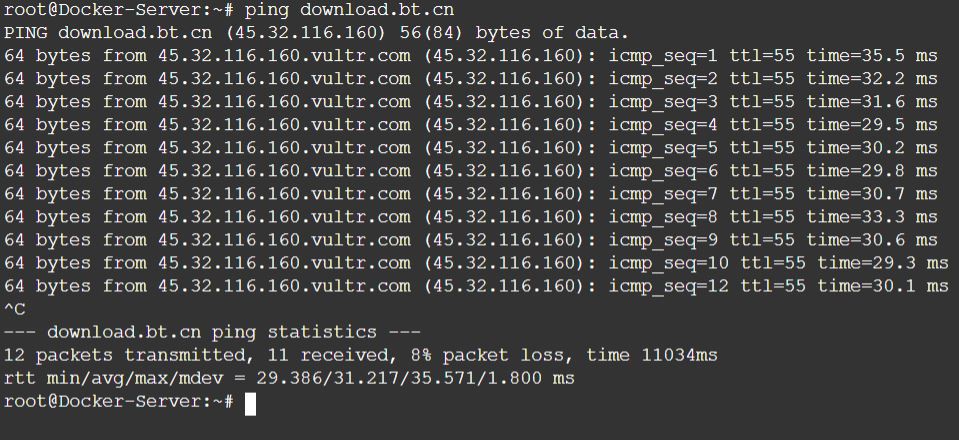Image resolution: width=959 pixels, height=440 pixels.
Task: Click the blinking cursor block at the prompt
Action: [x=251, y=403]
